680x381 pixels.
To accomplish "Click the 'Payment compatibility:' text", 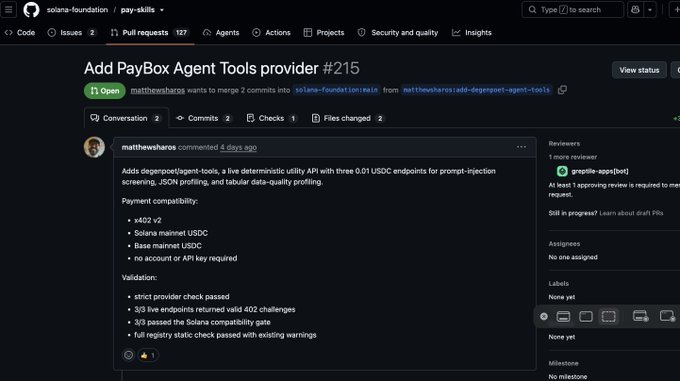I will (160, 201).
